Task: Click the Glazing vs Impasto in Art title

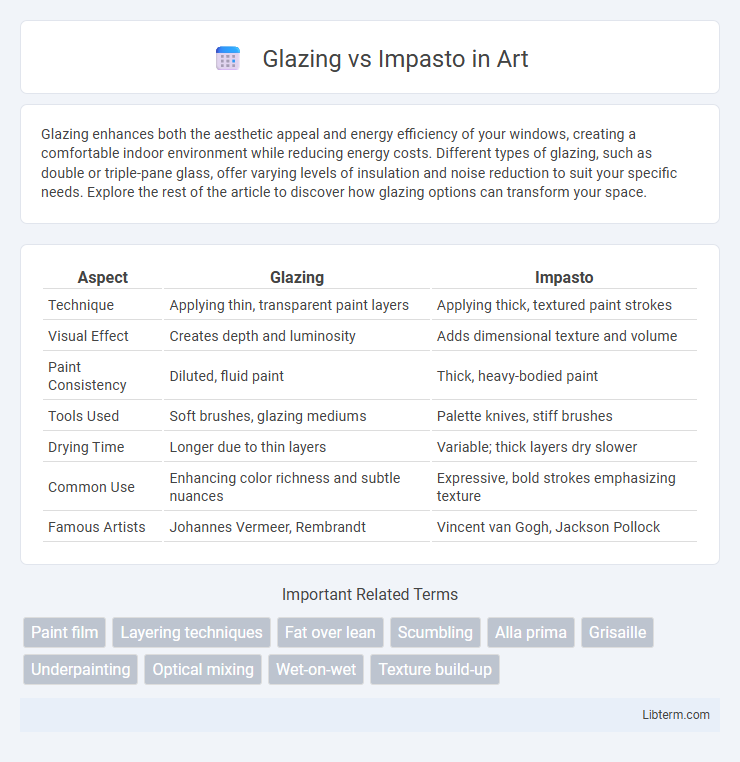Action: click(x=395, y=59)
